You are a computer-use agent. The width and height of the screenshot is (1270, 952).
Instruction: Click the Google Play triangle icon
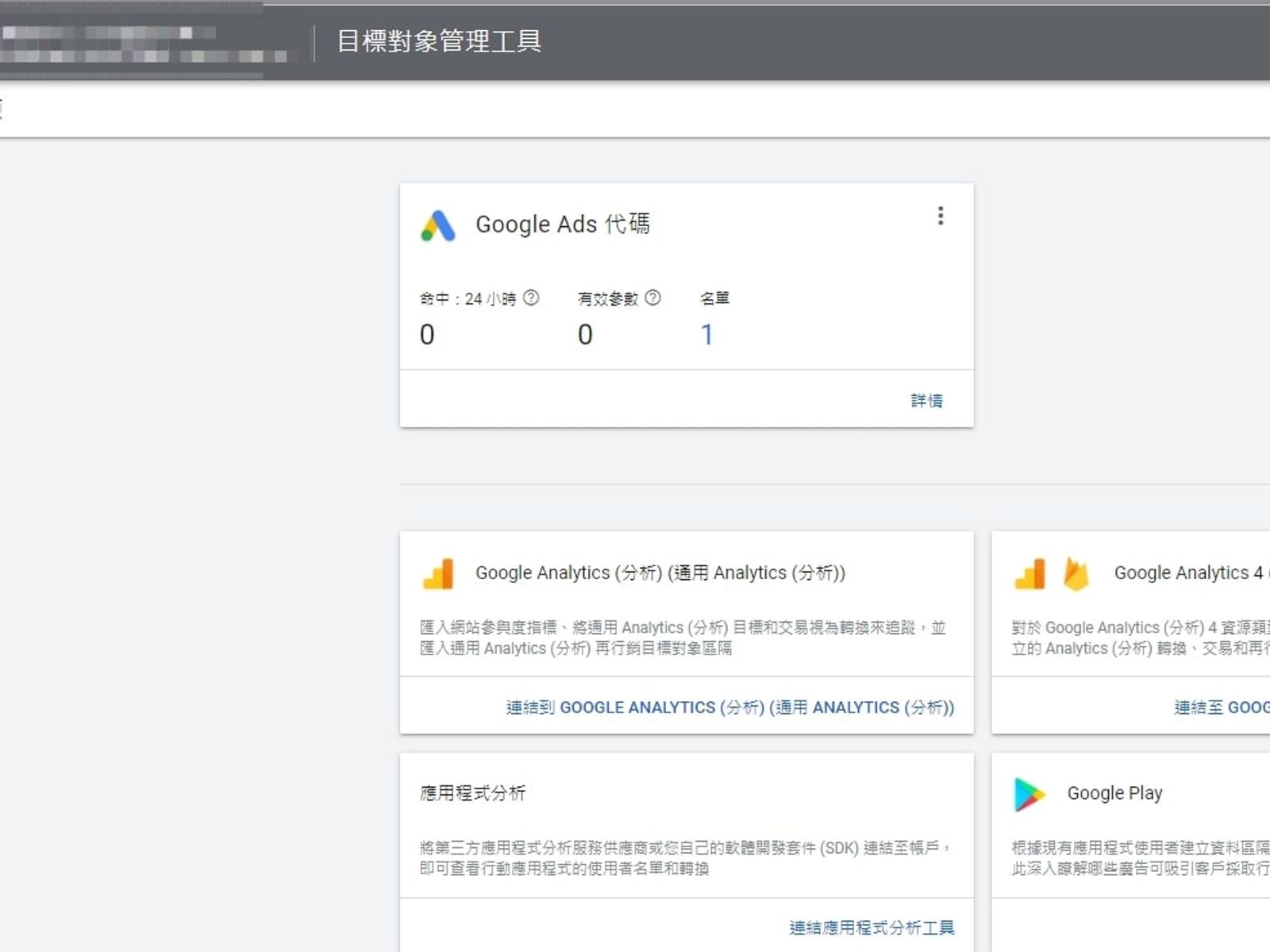(1029, 794)
